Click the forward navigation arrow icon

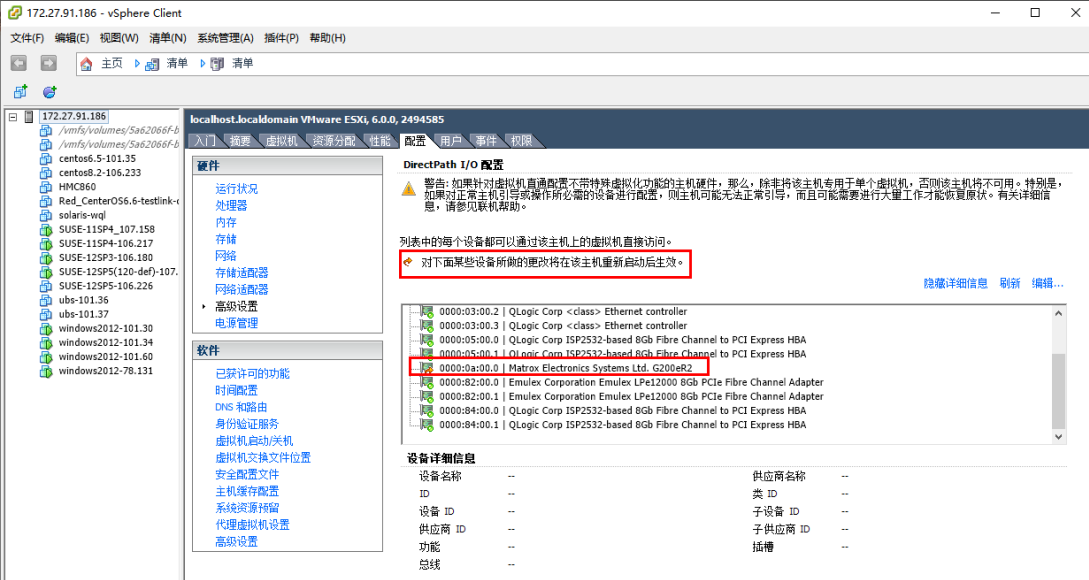pos(48,63)
